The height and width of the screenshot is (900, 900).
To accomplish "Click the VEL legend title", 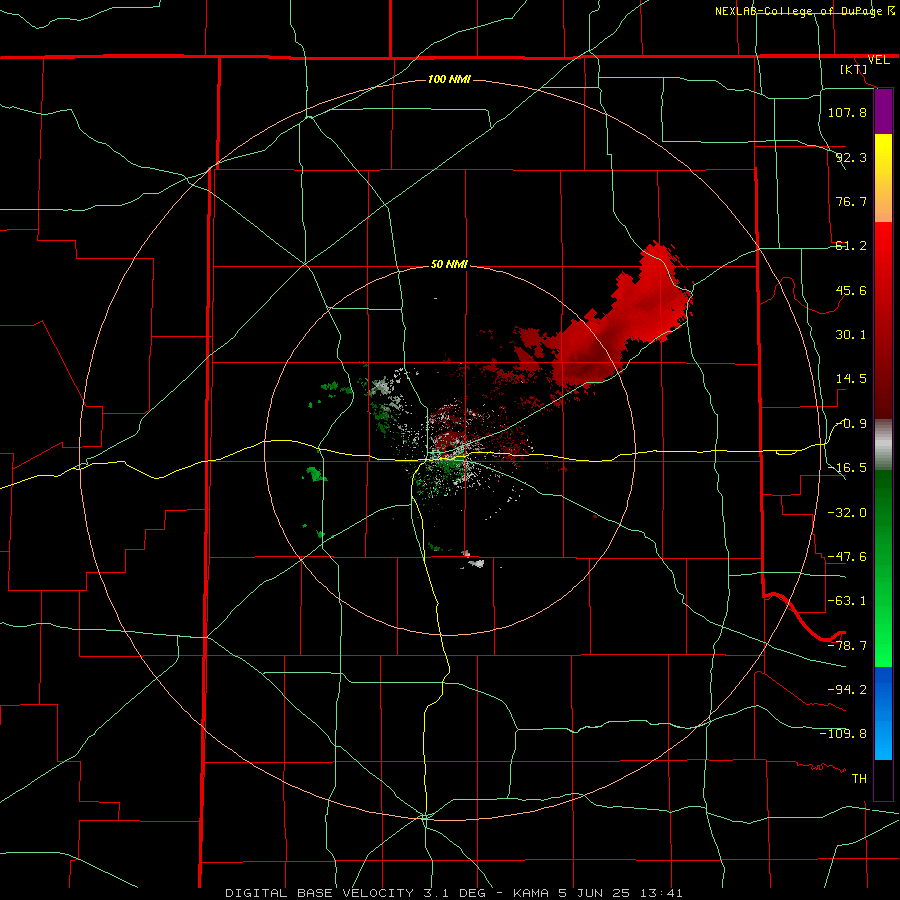I will (878, 60).
